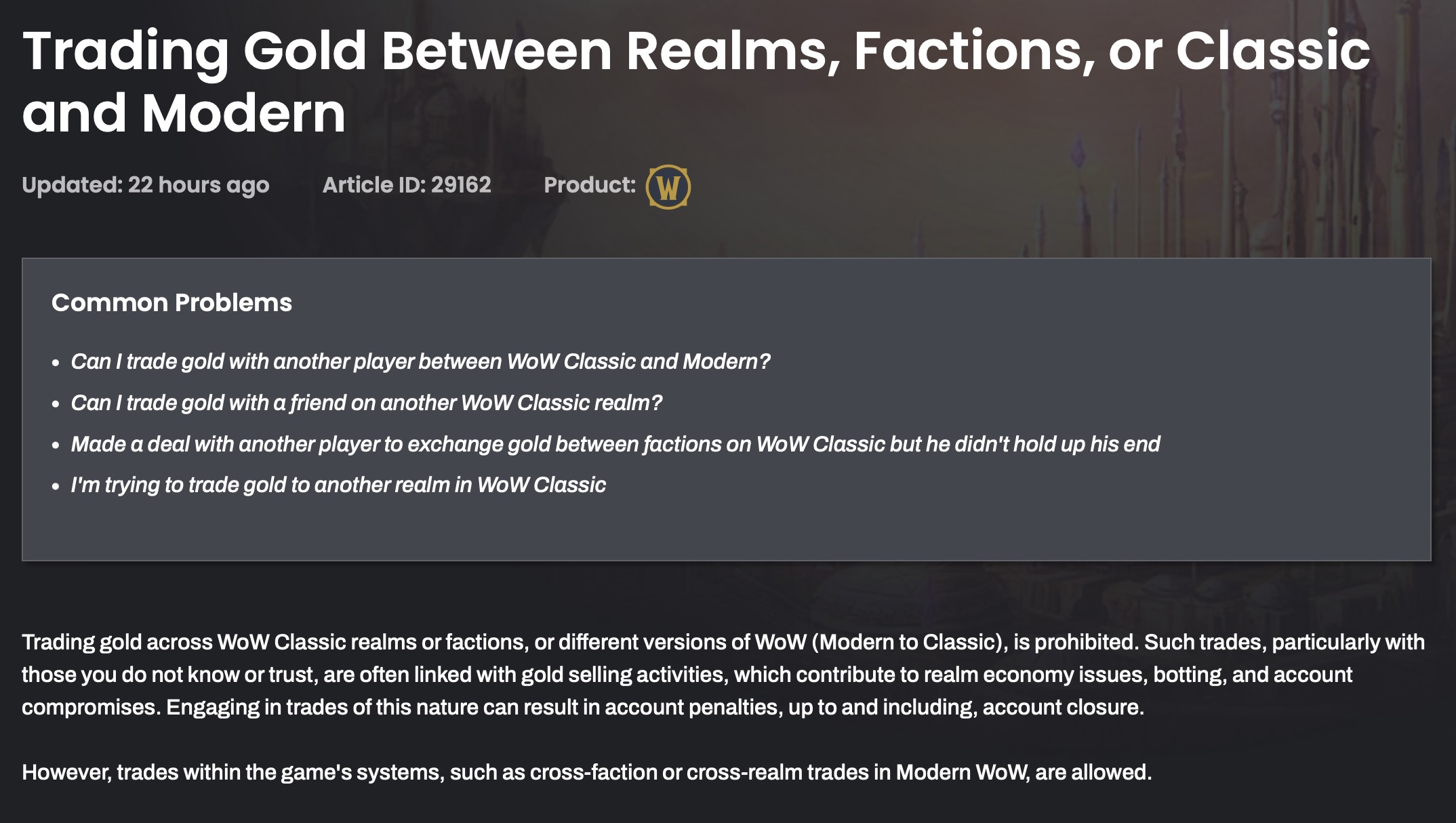Select the 'Updated: 22 hours ago' text
1456x823 pixels.
[146, 185]
